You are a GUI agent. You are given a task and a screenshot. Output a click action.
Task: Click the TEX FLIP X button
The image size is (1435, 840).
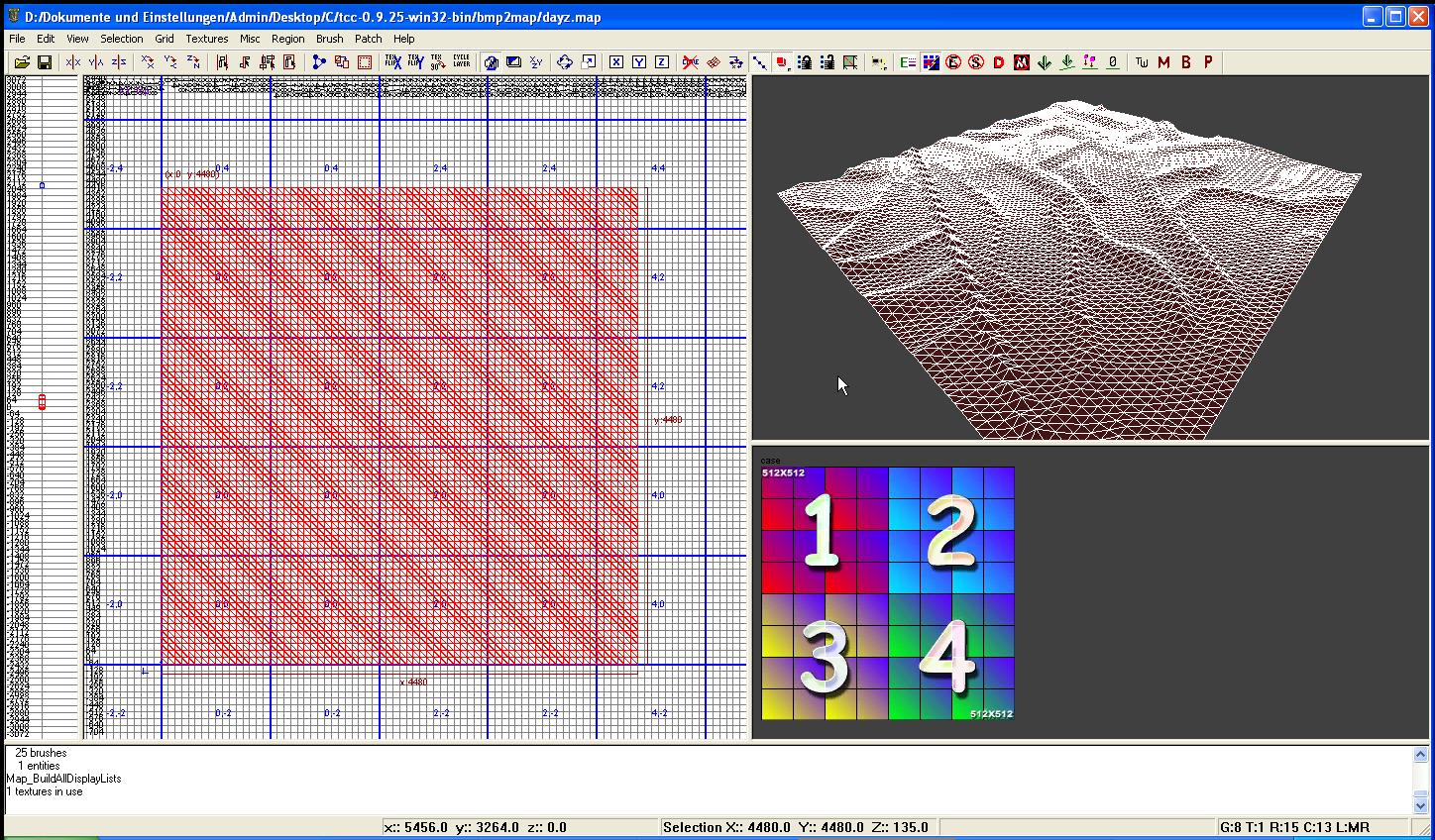[393, 62]
